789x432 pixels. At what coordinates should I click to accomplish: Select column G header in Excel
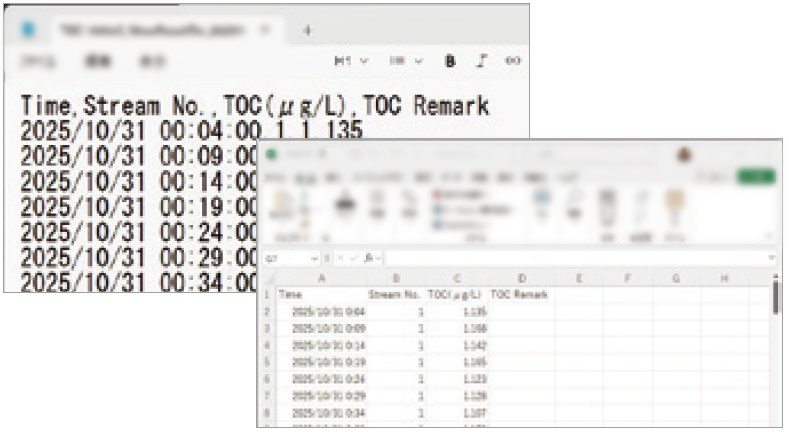click(x=676, y=278)
